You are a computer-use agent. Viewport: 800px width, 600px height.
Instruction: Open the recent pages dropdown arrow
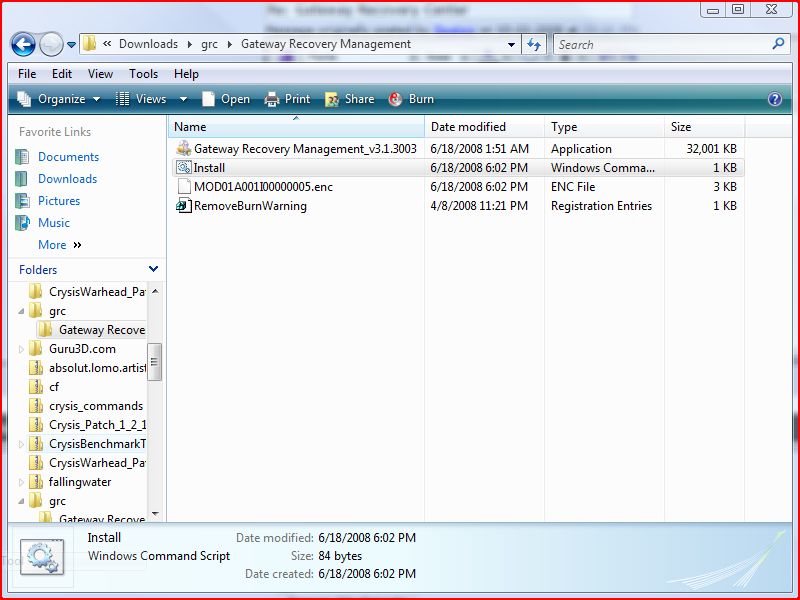pyautogui.click(x=71, y=45)
